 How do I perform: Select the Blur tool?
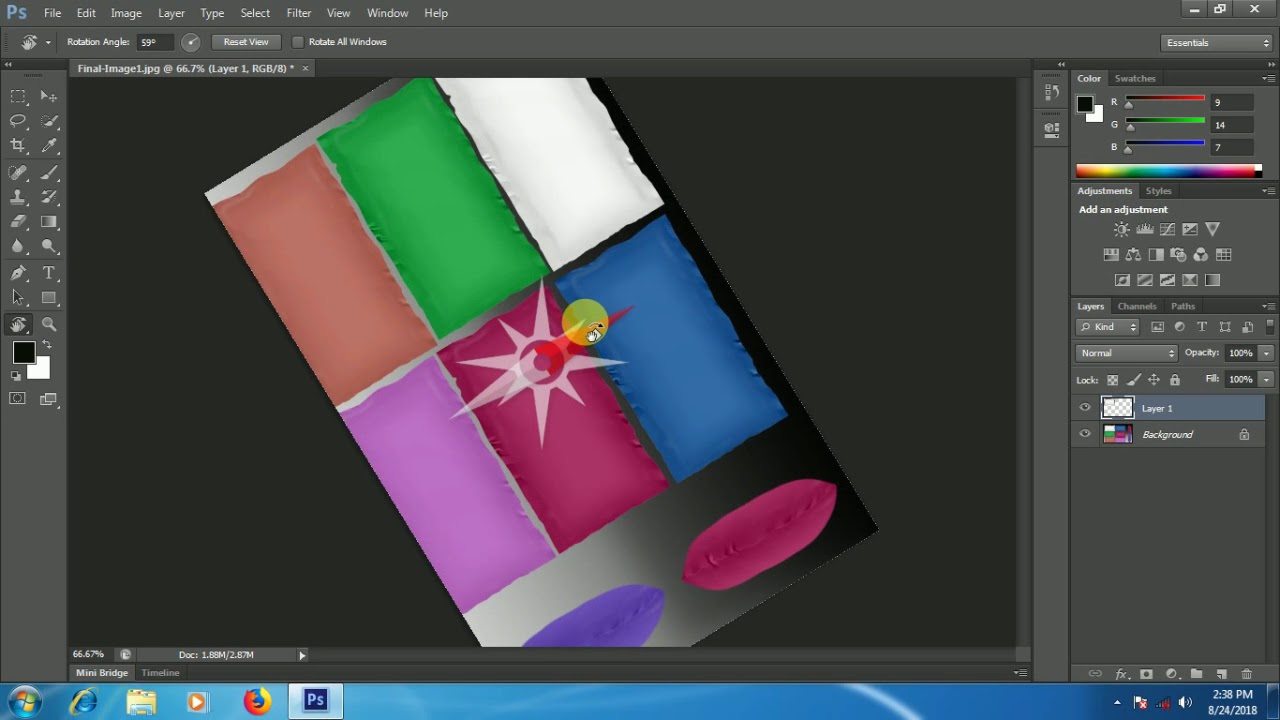18,246
